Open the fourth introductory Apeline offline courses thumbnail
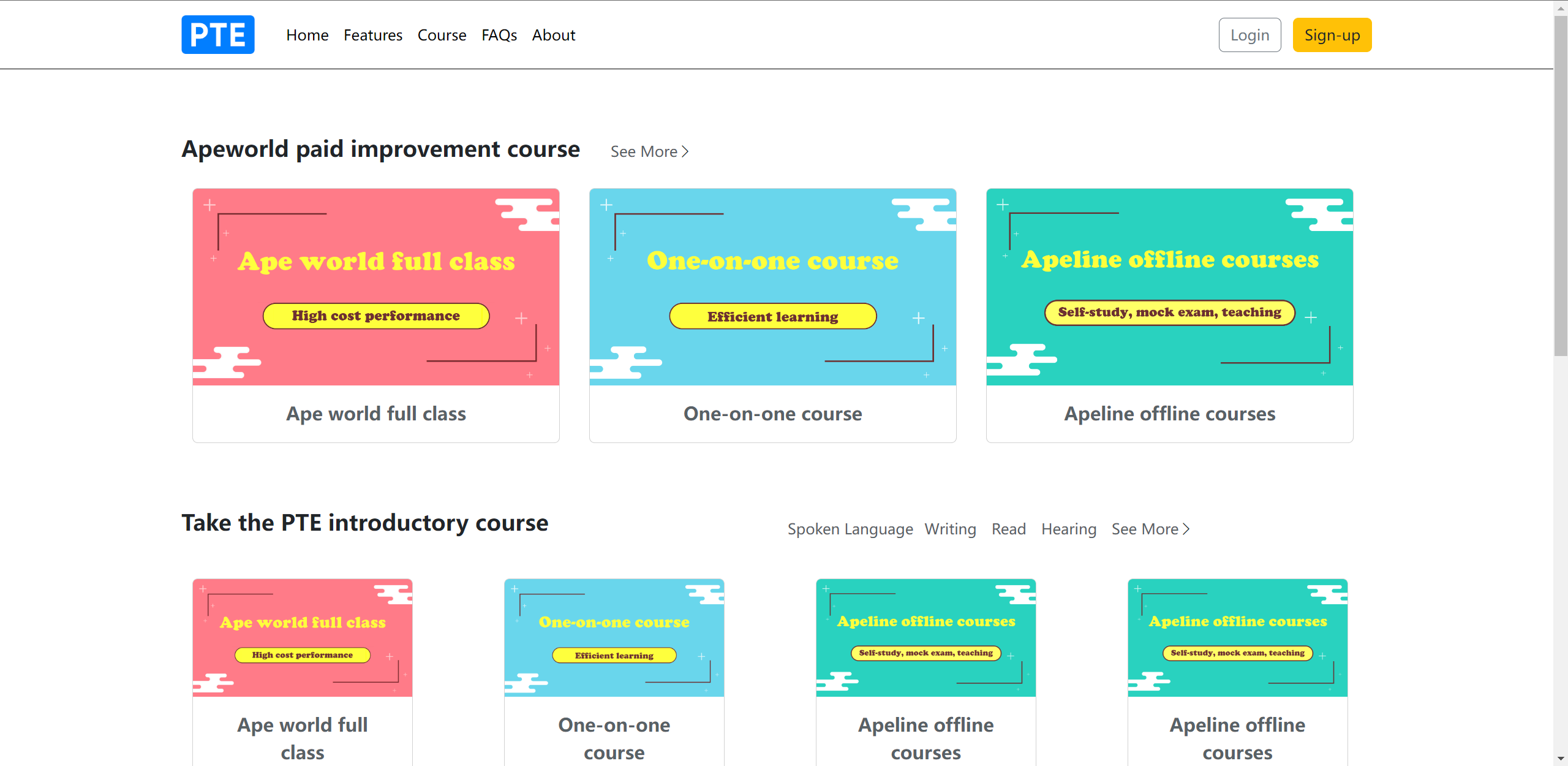 pyautogui.click(x=1238, y=638)
